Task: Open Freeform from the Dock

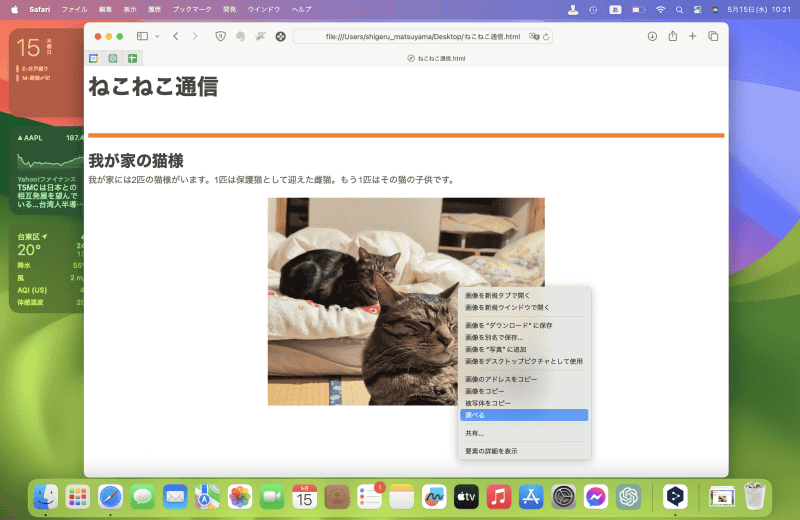Action: (434, 497)
